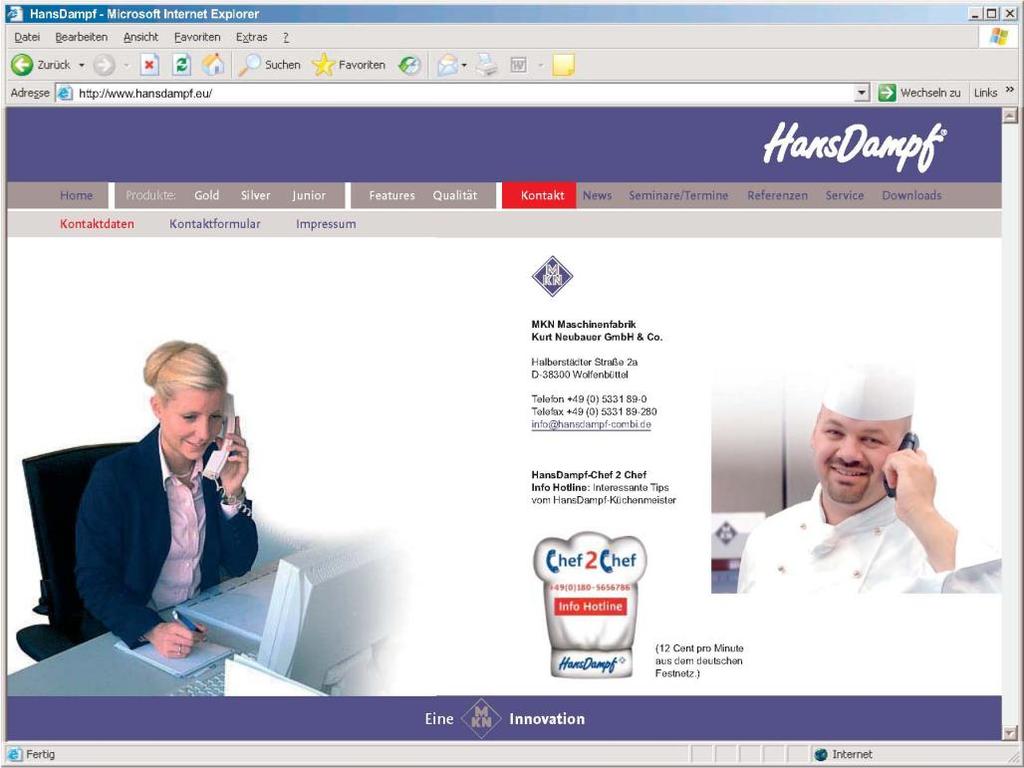This screenshot has width=1024, height=768.
Task: Select the Kontaktdaten sub-tab
Action: 97,224
